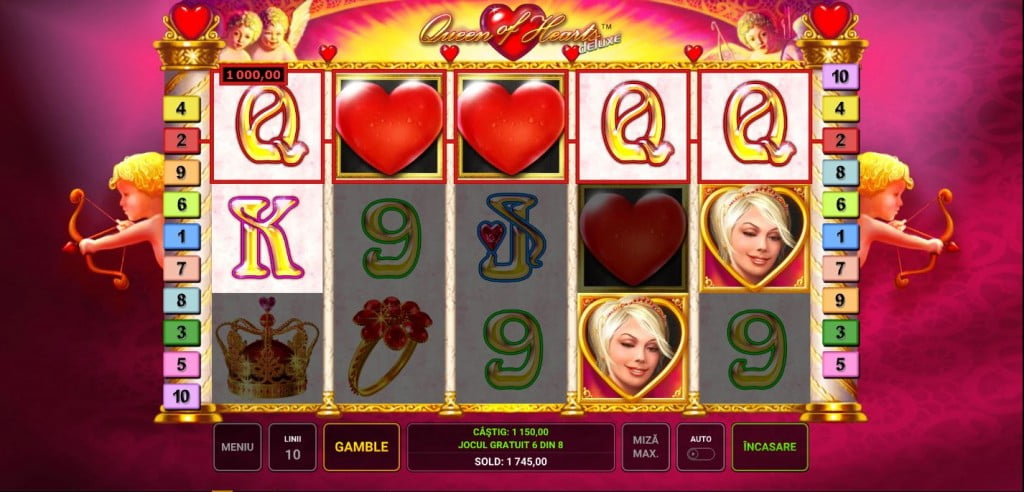Image resolution: width=1024 pixels, height=492 pixels.
Task: Collect winnings with ÎNCASARE button
Action: click(x=769, y=447)
